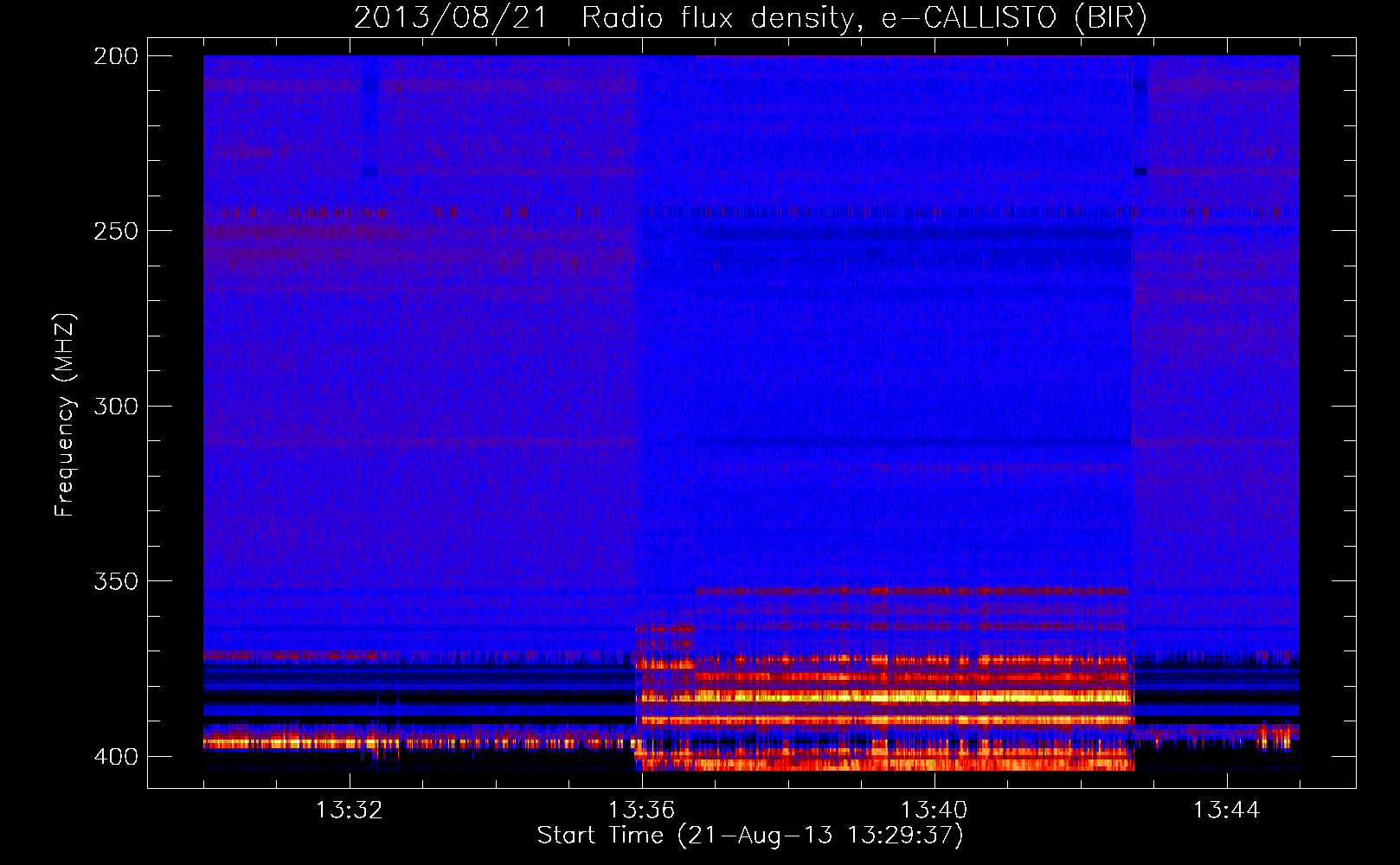
Task: Click the '300' frequency tick label
Action: (x=116, y=407)
